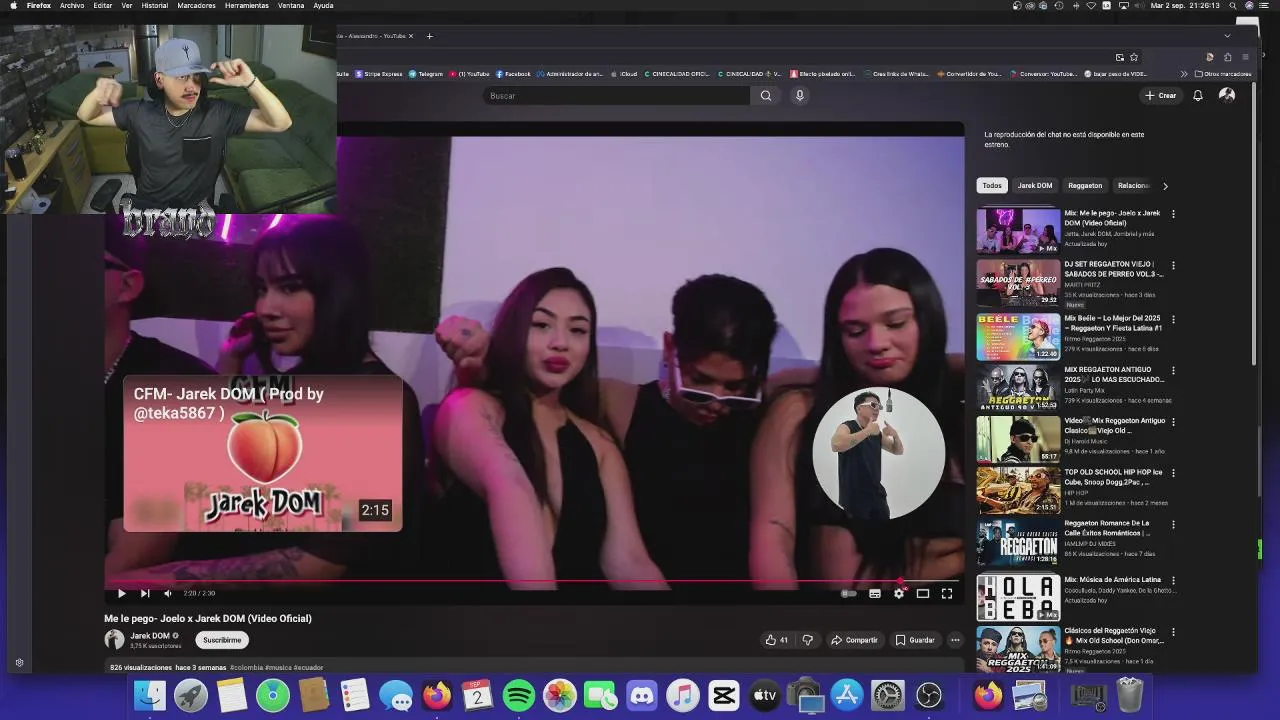Play the YouTube video

(122, 593)
